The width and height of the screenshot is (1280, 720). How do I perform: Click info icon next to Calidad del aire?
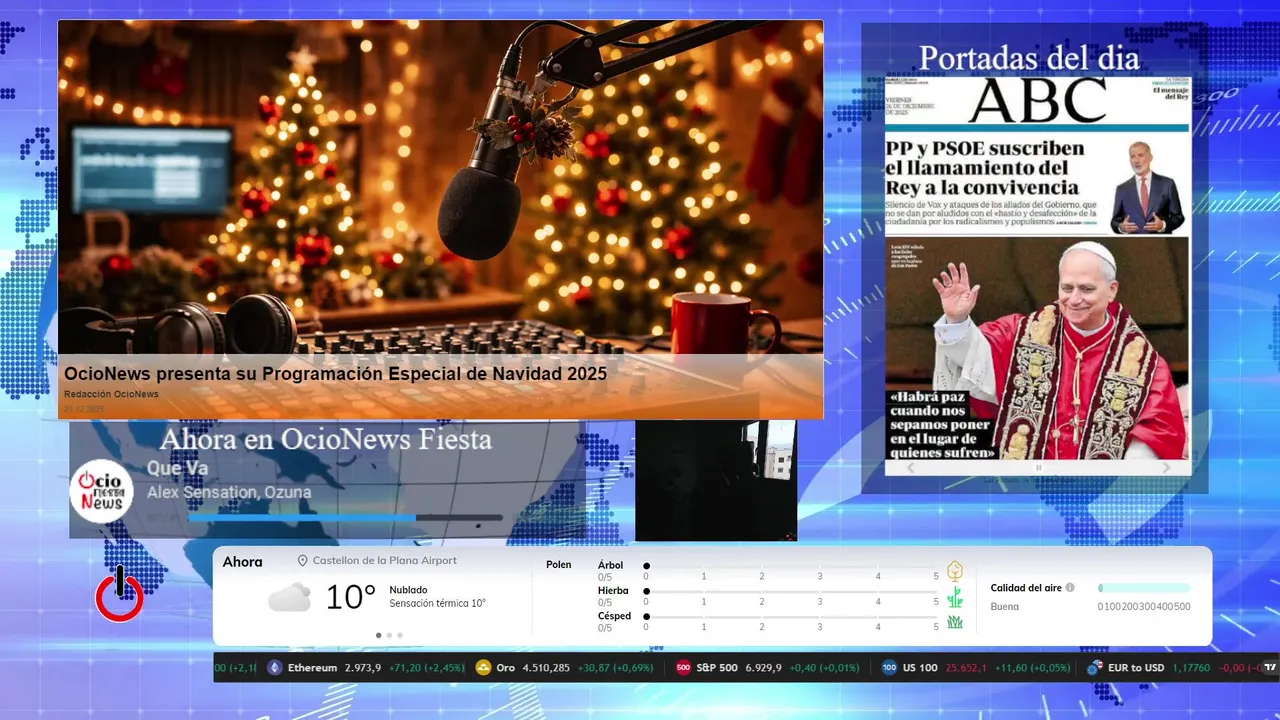tap(1070, 588)
